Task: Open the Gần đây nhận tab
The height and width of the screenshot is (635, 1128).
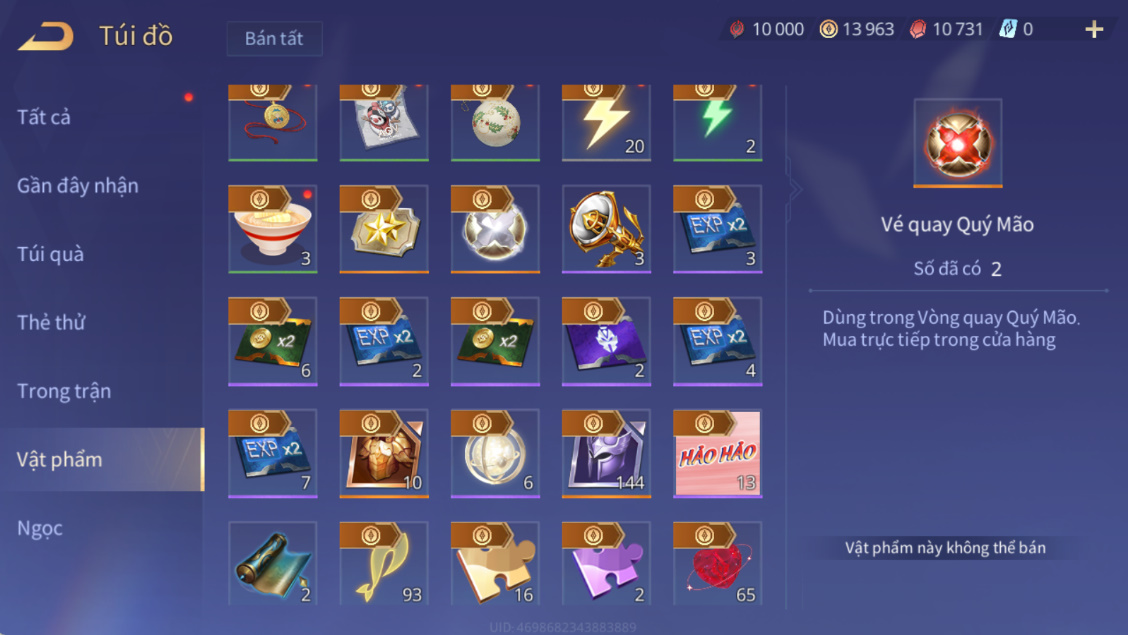Action: point(78,186)
